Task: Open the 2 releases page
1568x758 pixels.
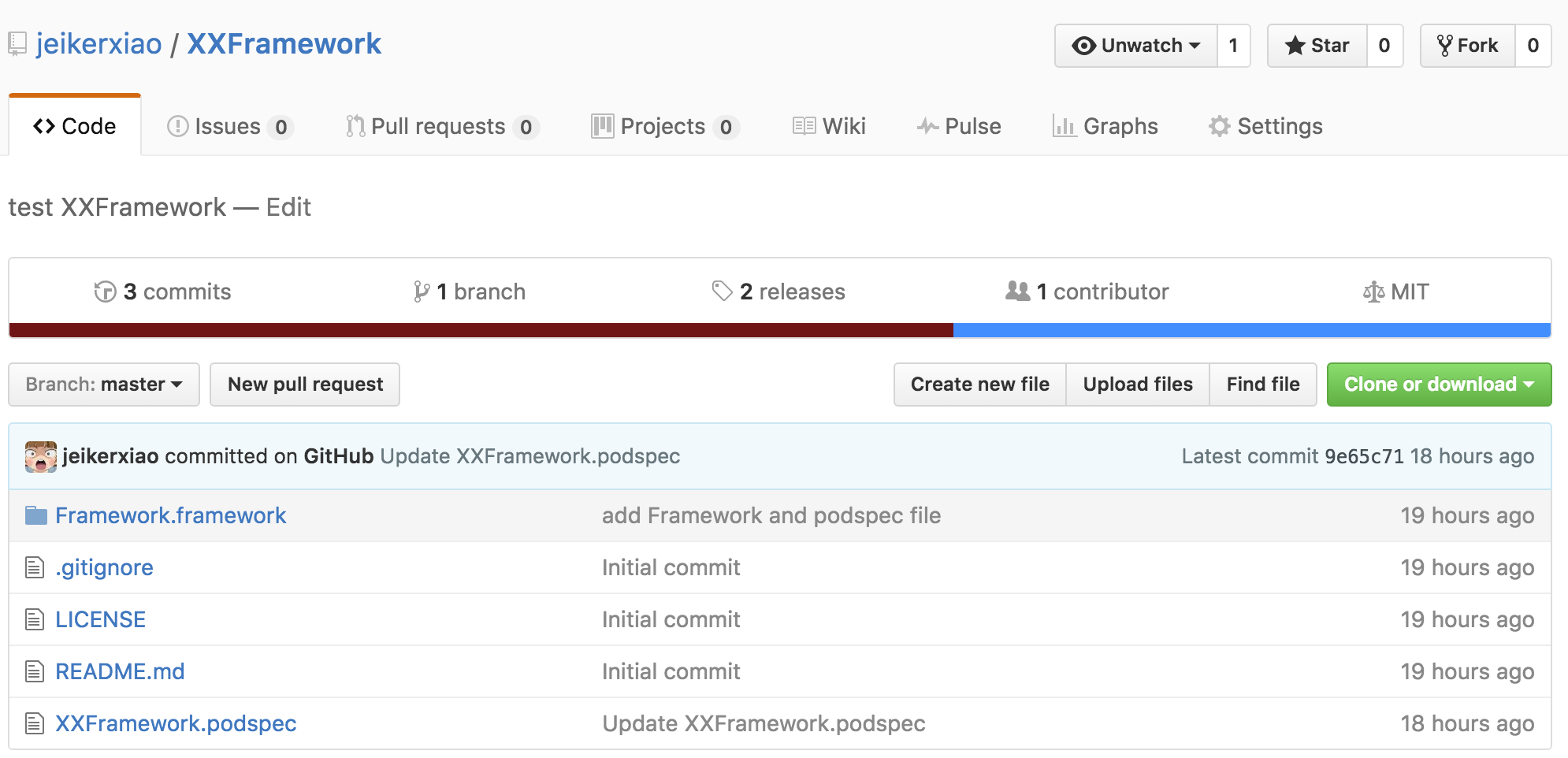Action: click(778, 292)
